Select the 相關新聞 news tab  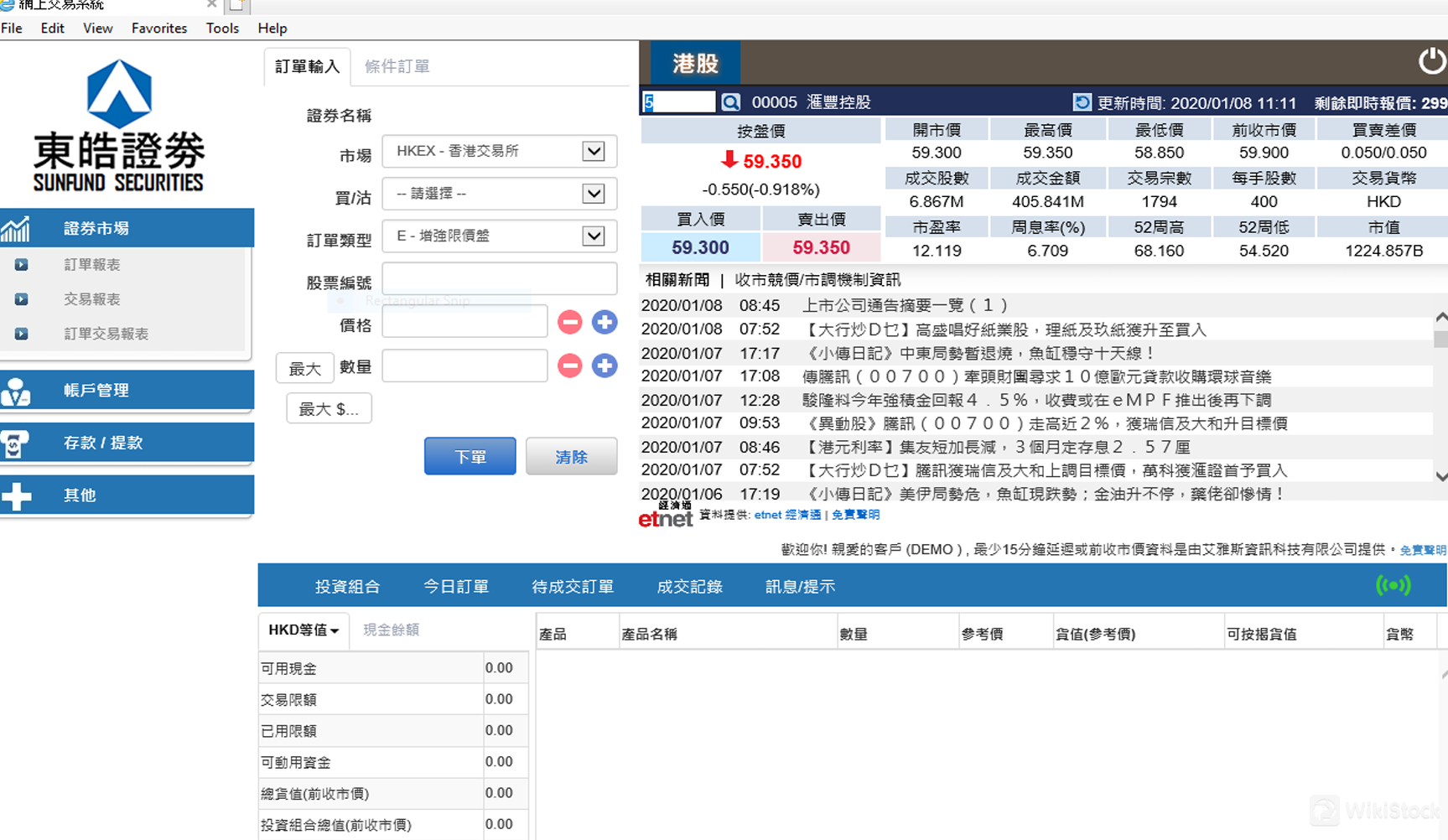(x=677, y=280)
